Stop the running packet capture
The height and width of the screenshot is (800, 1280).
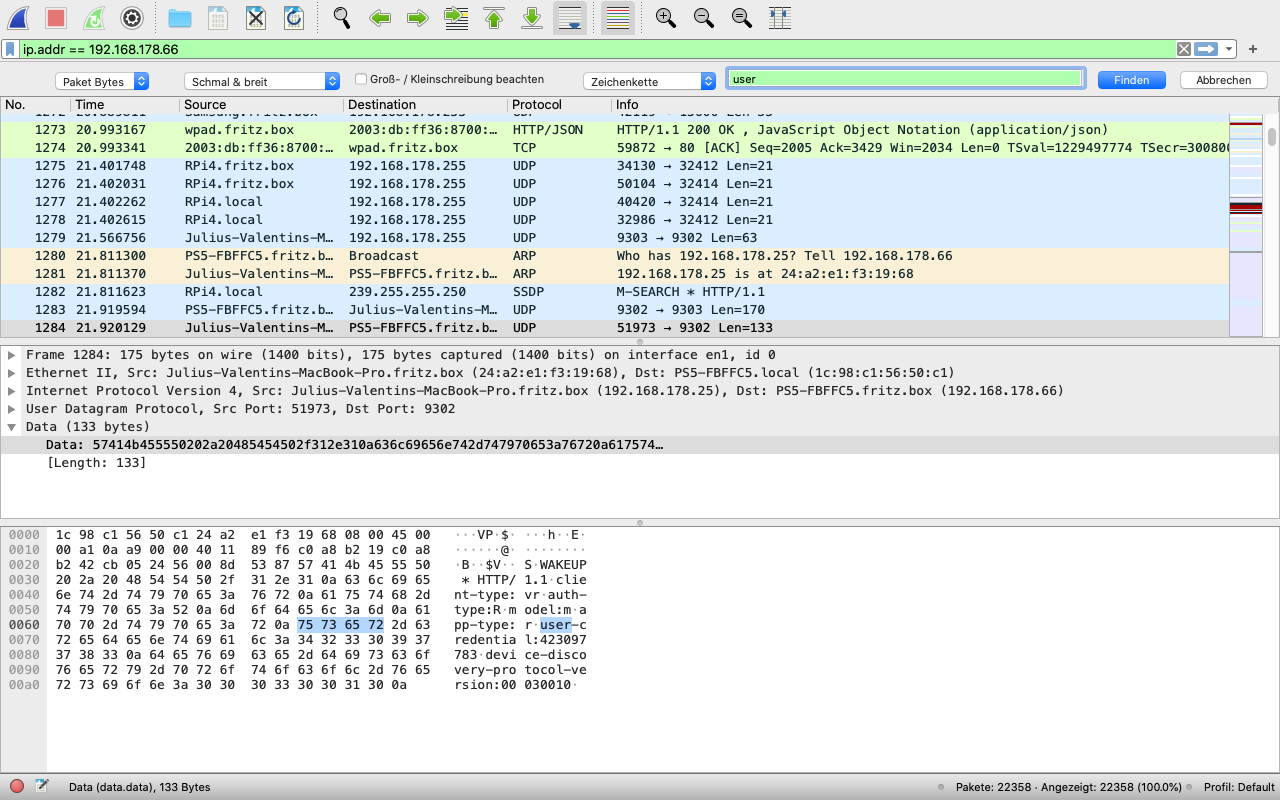coord(56,18)
